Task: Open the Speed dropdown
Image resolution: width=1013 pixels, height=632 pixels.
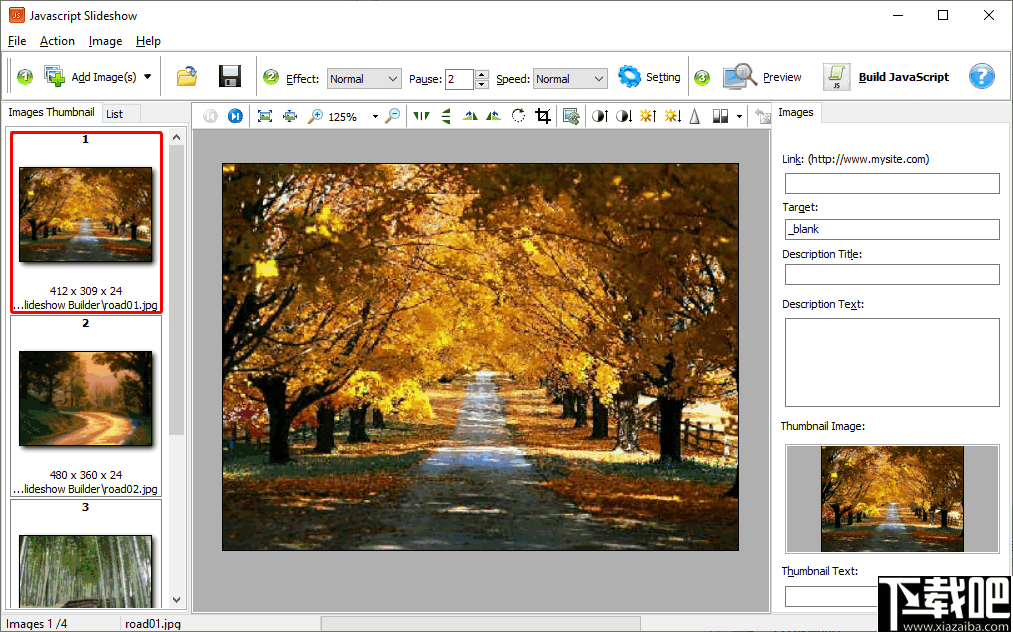Action: coord(570,79)
